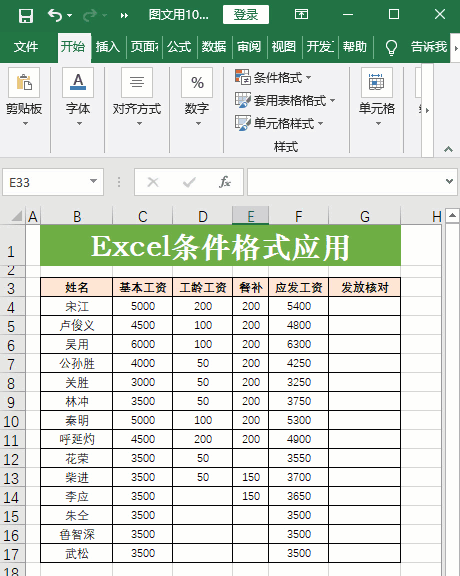Click the cell containing 卢俊义
Screen dimensions: 460x576
pyautogui.click(x=76, y=325)
